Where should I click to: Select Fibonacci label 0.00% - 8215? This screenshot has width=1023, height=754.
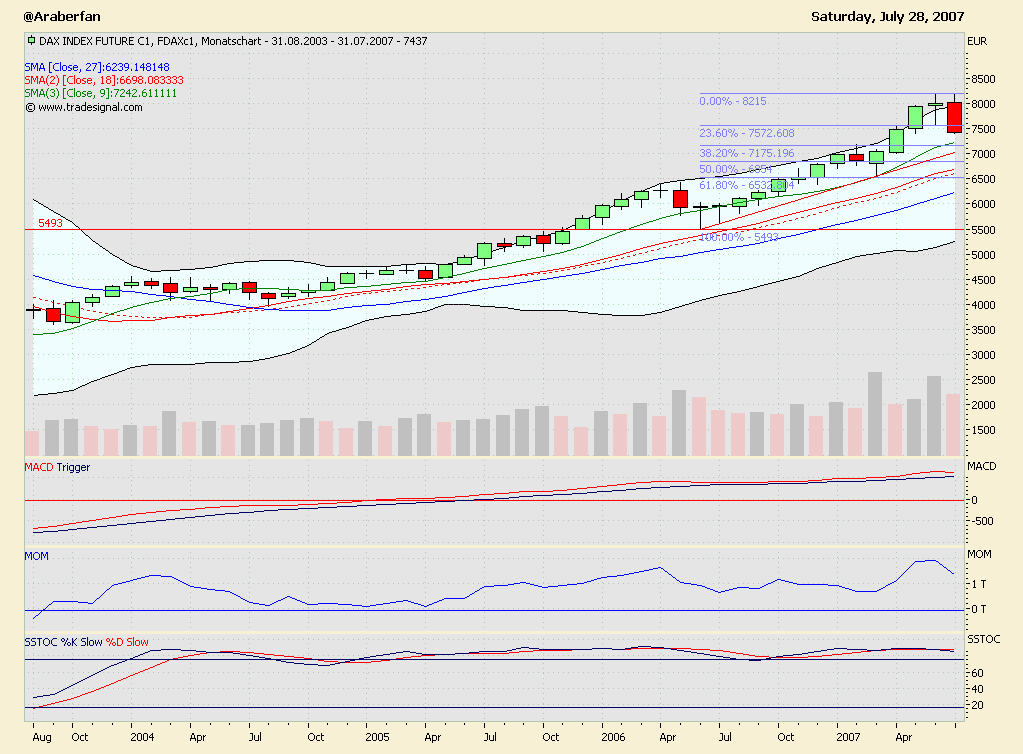[x=733, y=101]
